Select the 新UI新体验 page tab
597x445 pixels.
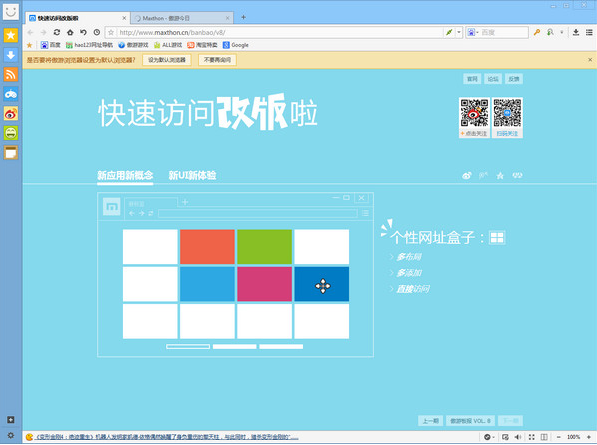(192, 175)
